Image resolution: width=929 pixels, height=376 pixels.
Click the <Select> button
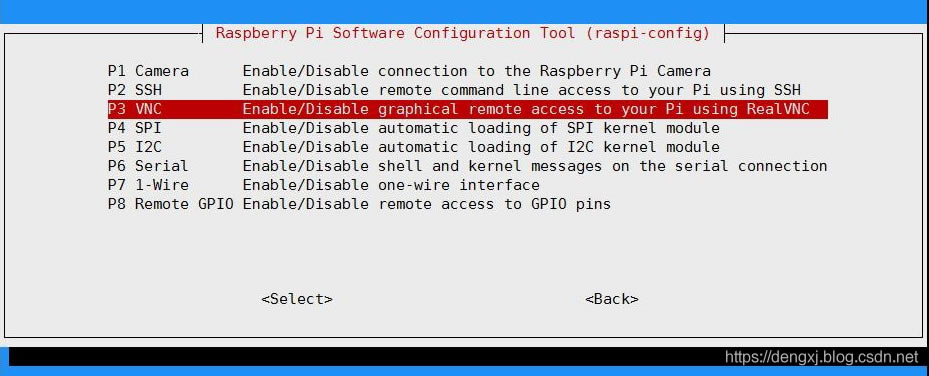pos(297,299)
